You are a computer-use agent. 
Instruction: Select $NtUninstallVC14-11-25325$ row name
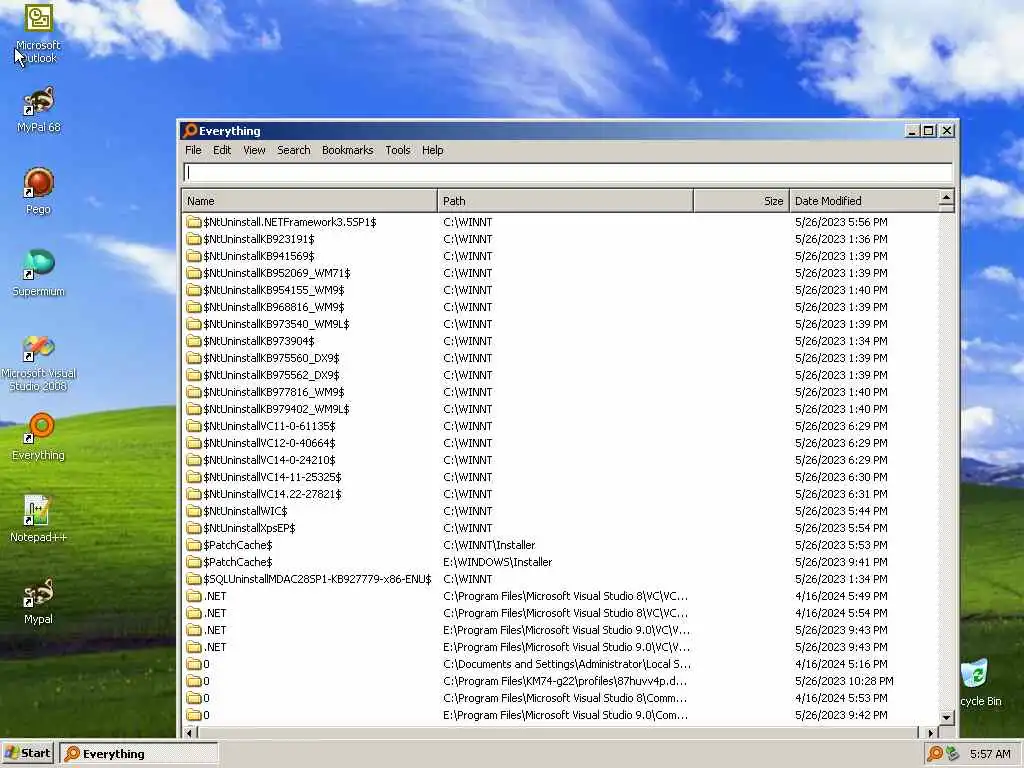[272, 477]
